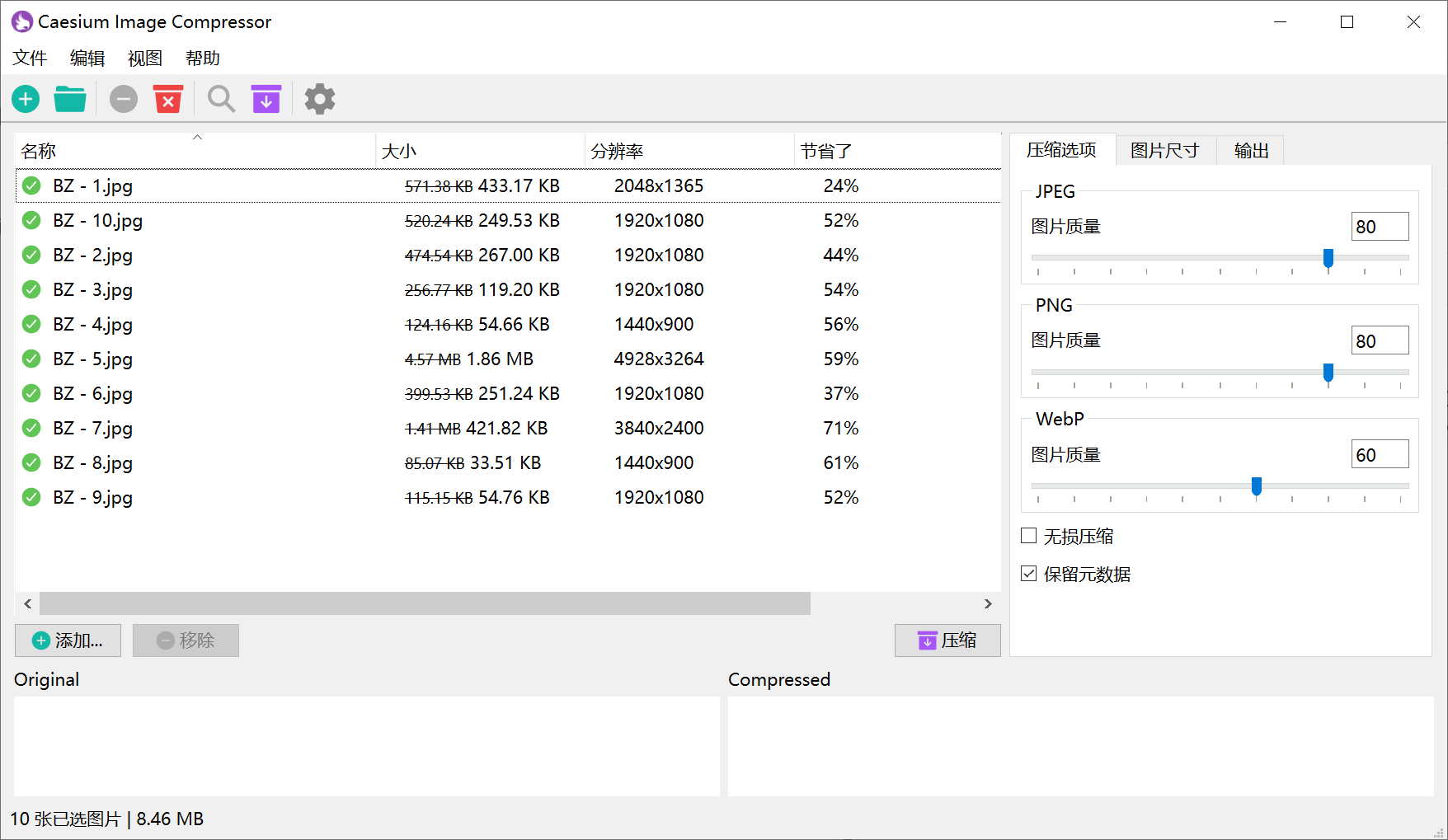
Task: Click green checkmark for BZ - 2.jpg
Action: click(x=31, y=256)
